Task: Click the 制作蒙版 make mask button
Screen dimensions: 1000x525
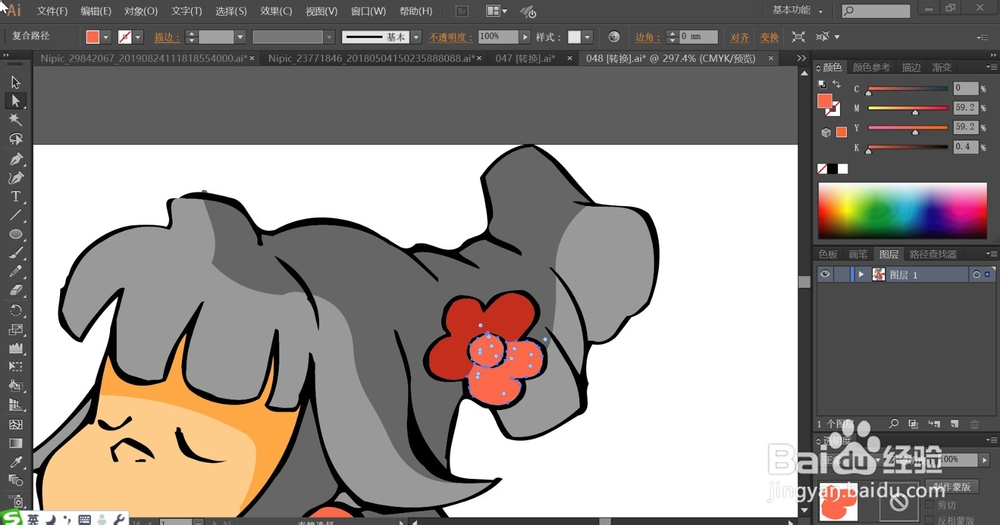Action: click(x=952, y=486)
